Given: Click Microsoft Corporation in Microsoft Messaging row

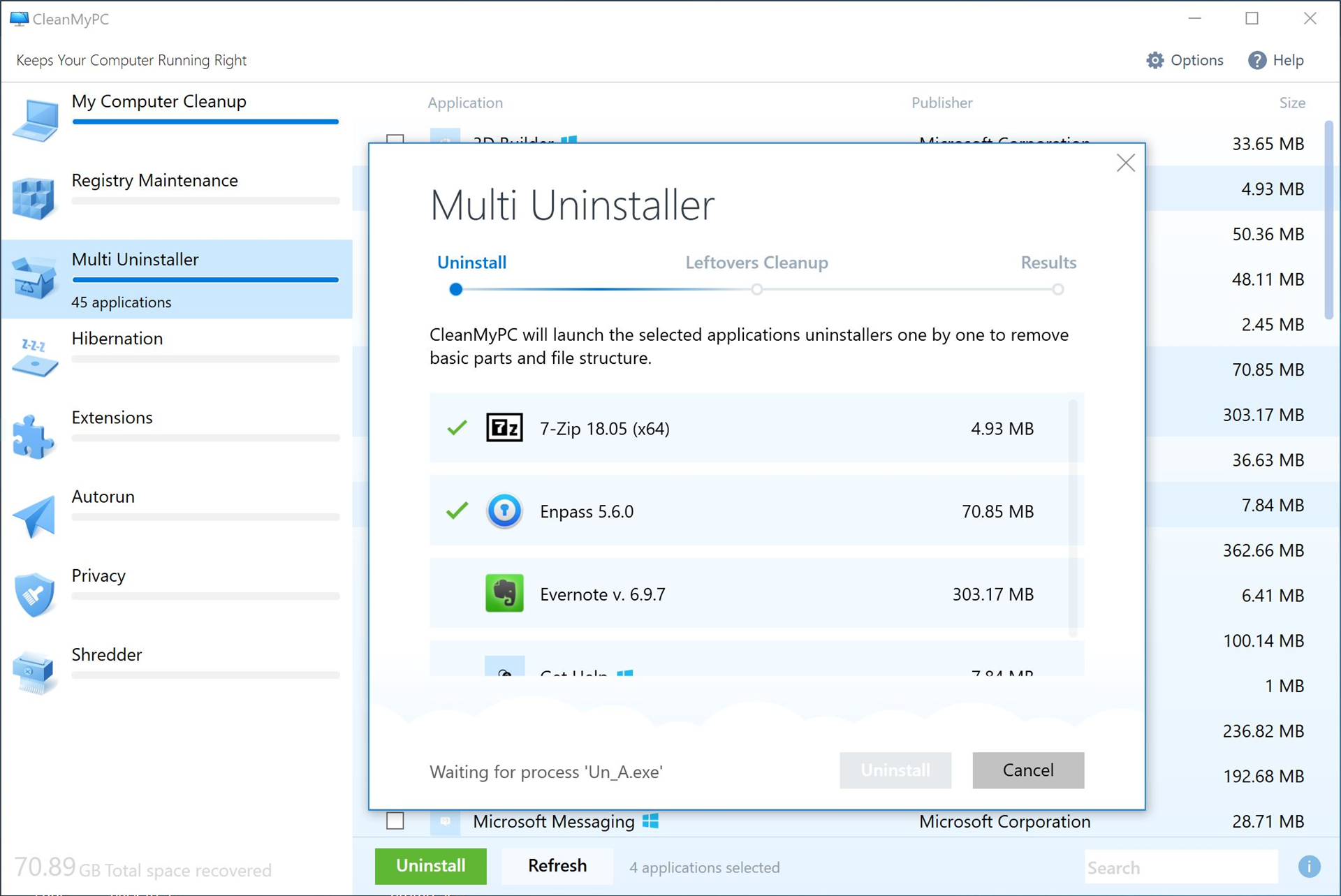Looking at the screenshot, I should click(1004, 821).
